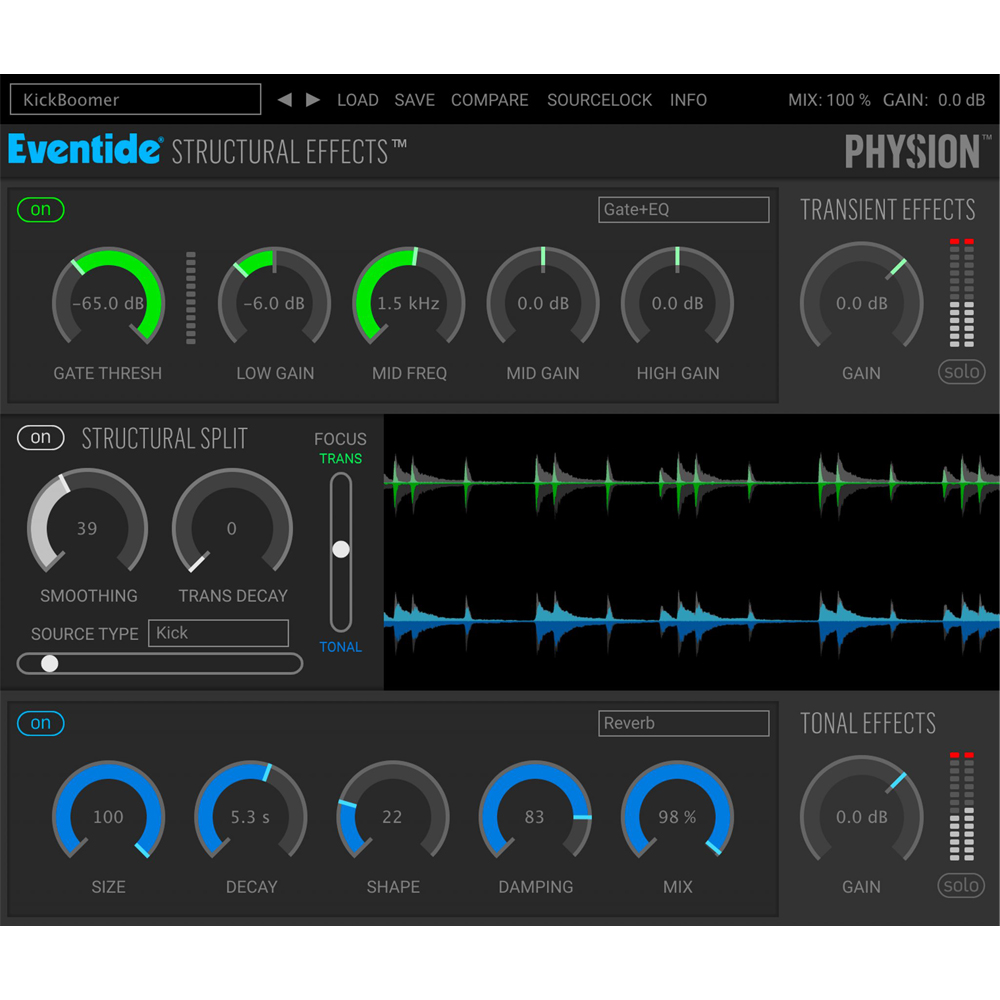
Task: Click the FOCUS vertical slider handle
Action: coord(341,549)
